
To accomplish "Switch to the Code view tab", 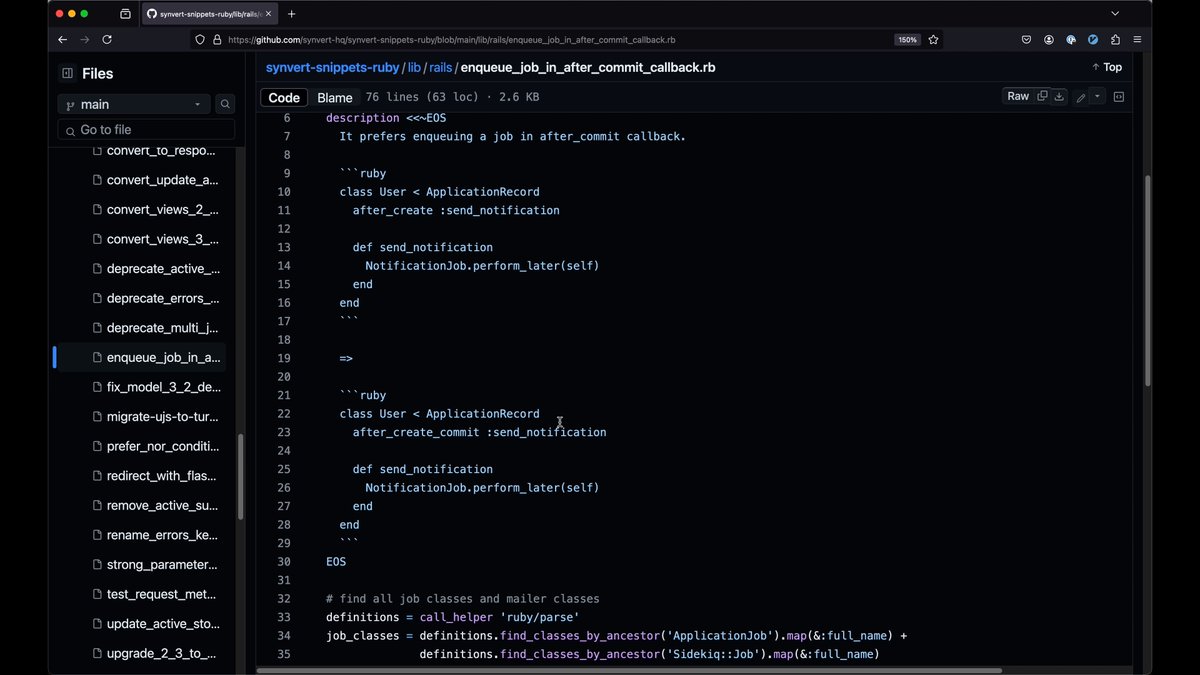I will [284, 97].
